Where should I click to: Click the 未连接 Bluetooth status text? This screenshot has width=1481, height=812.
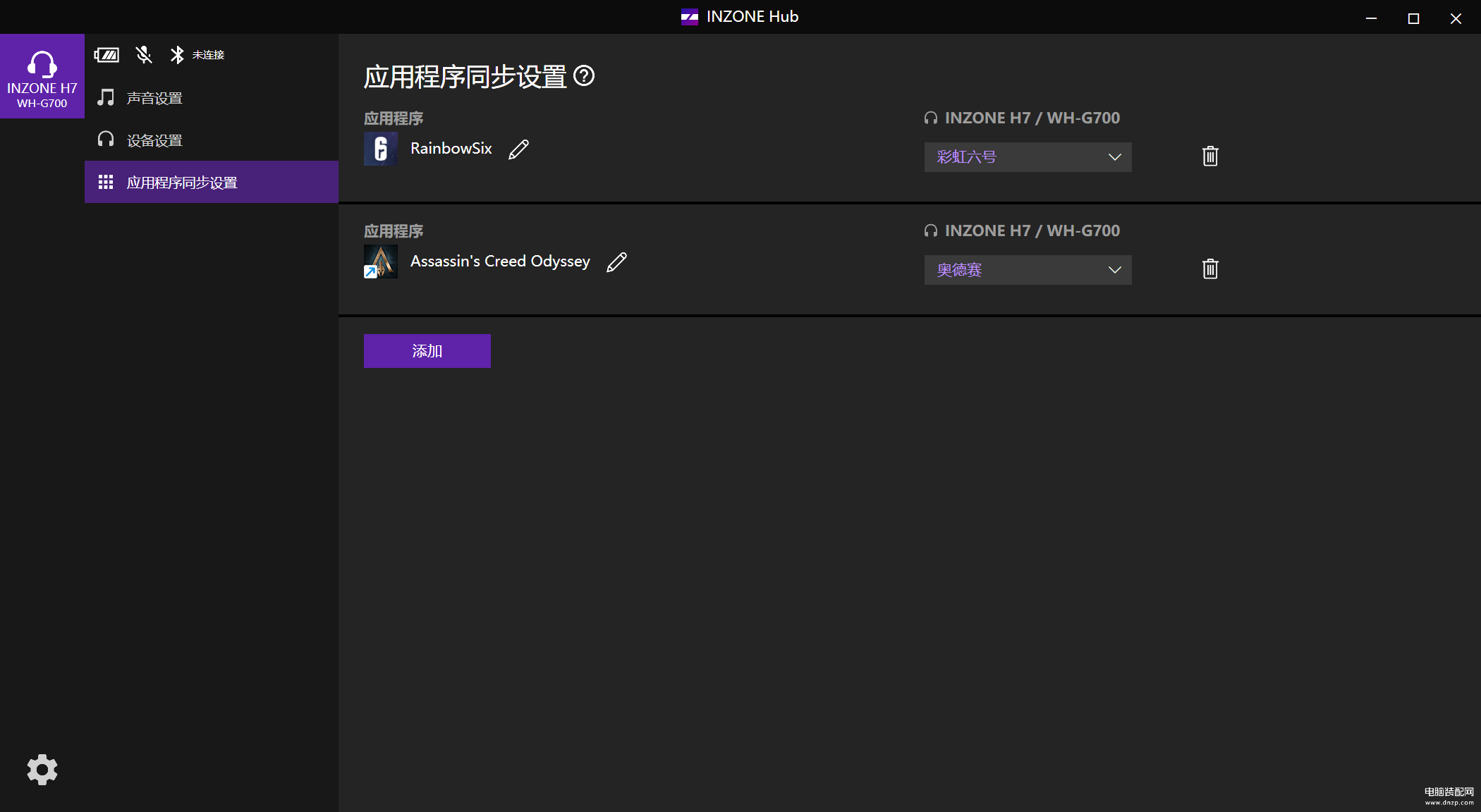(208, 55)
